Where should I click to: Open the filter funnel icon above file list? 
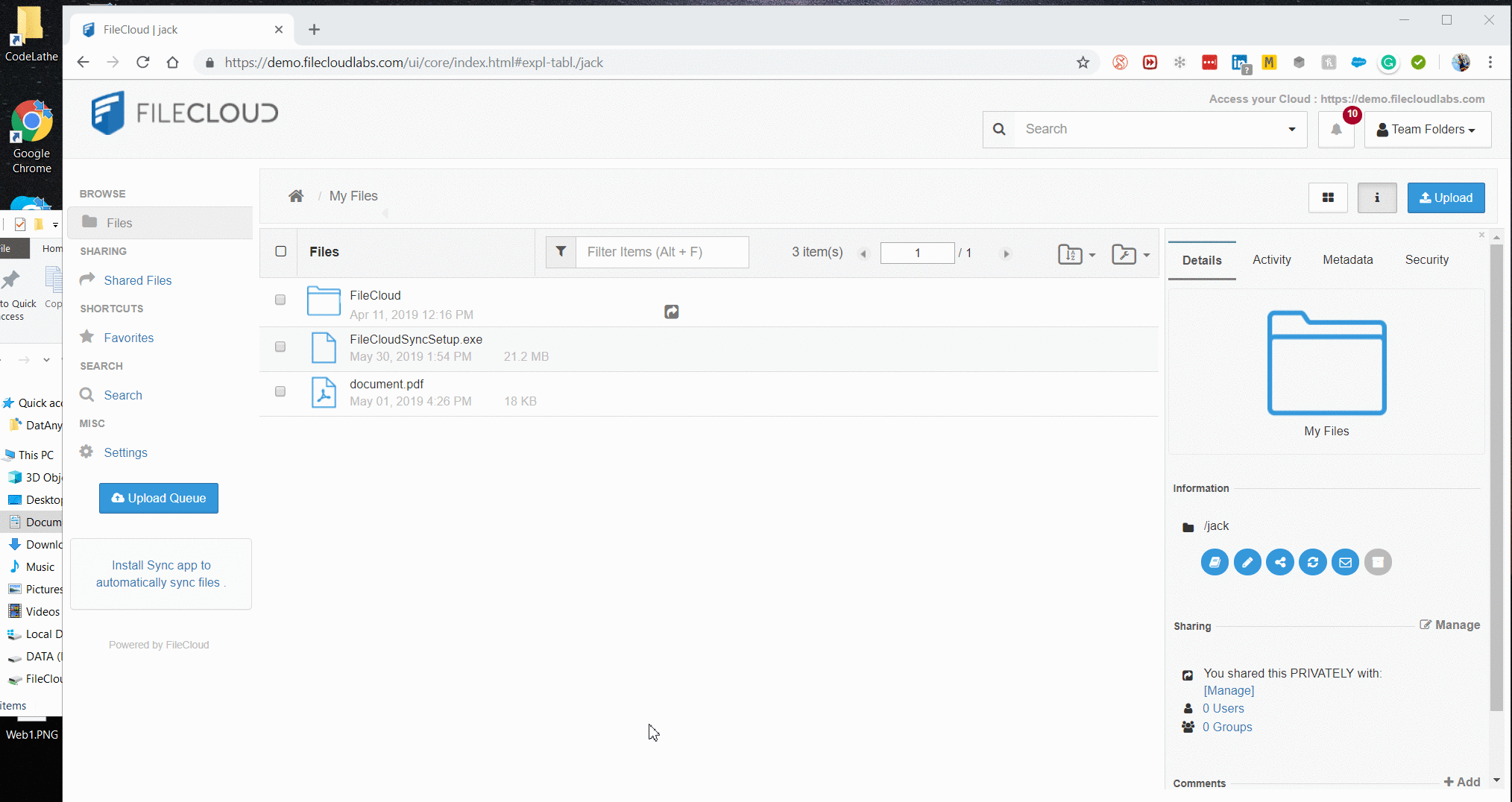click(x=561, y=252)
